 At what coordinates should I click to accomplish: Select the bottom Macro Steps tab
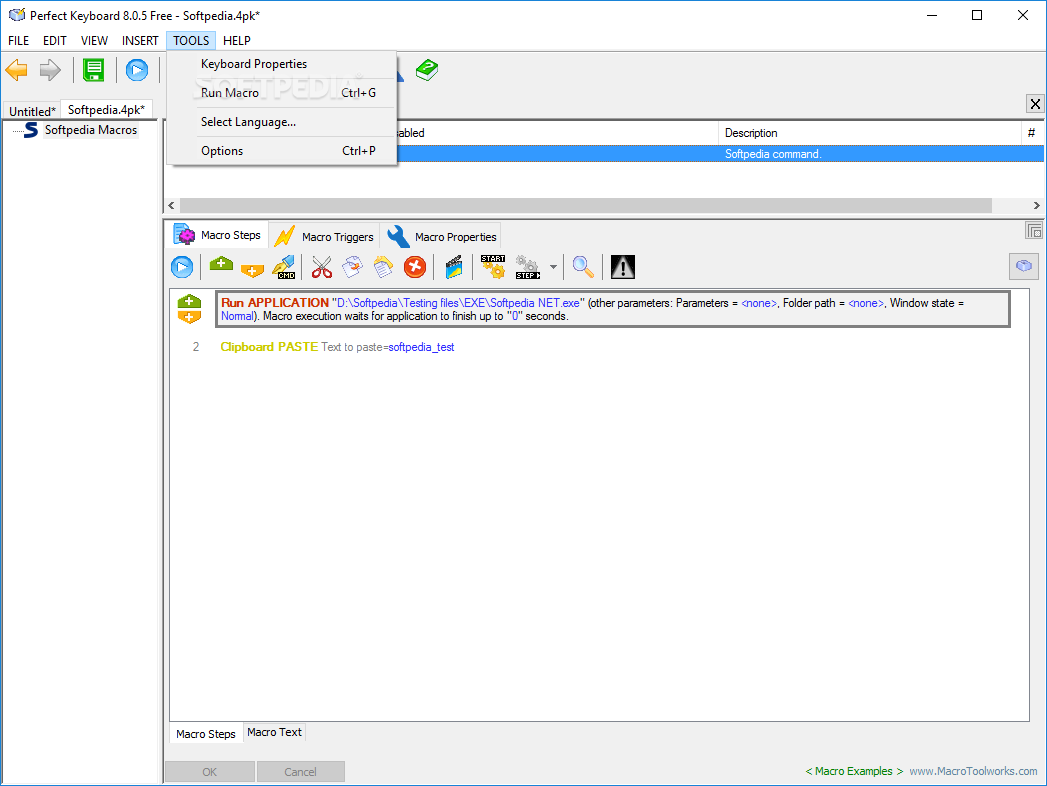coord(206,734)
